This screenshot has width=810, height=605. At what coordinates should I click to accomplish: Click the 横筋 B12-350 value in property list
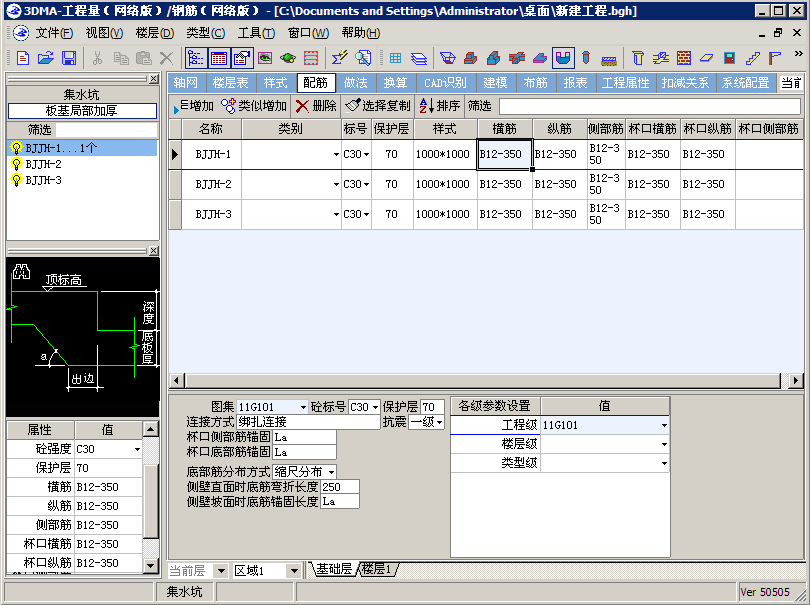pos(108,487)
